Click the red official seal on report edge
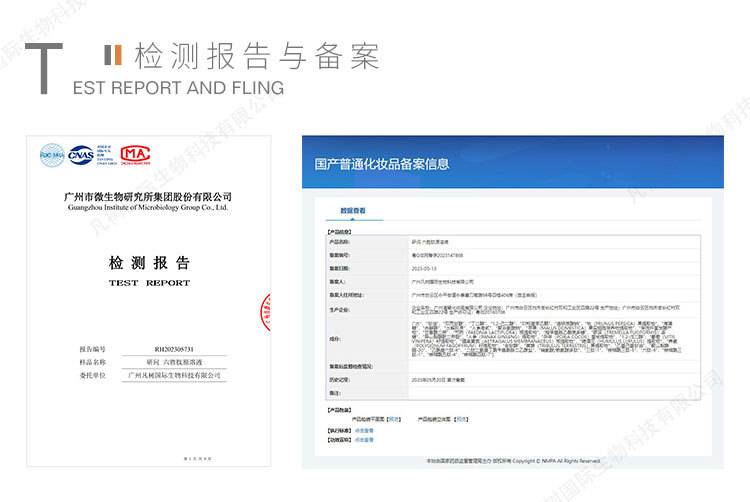750x502 pixels. (x=265, y=312)
